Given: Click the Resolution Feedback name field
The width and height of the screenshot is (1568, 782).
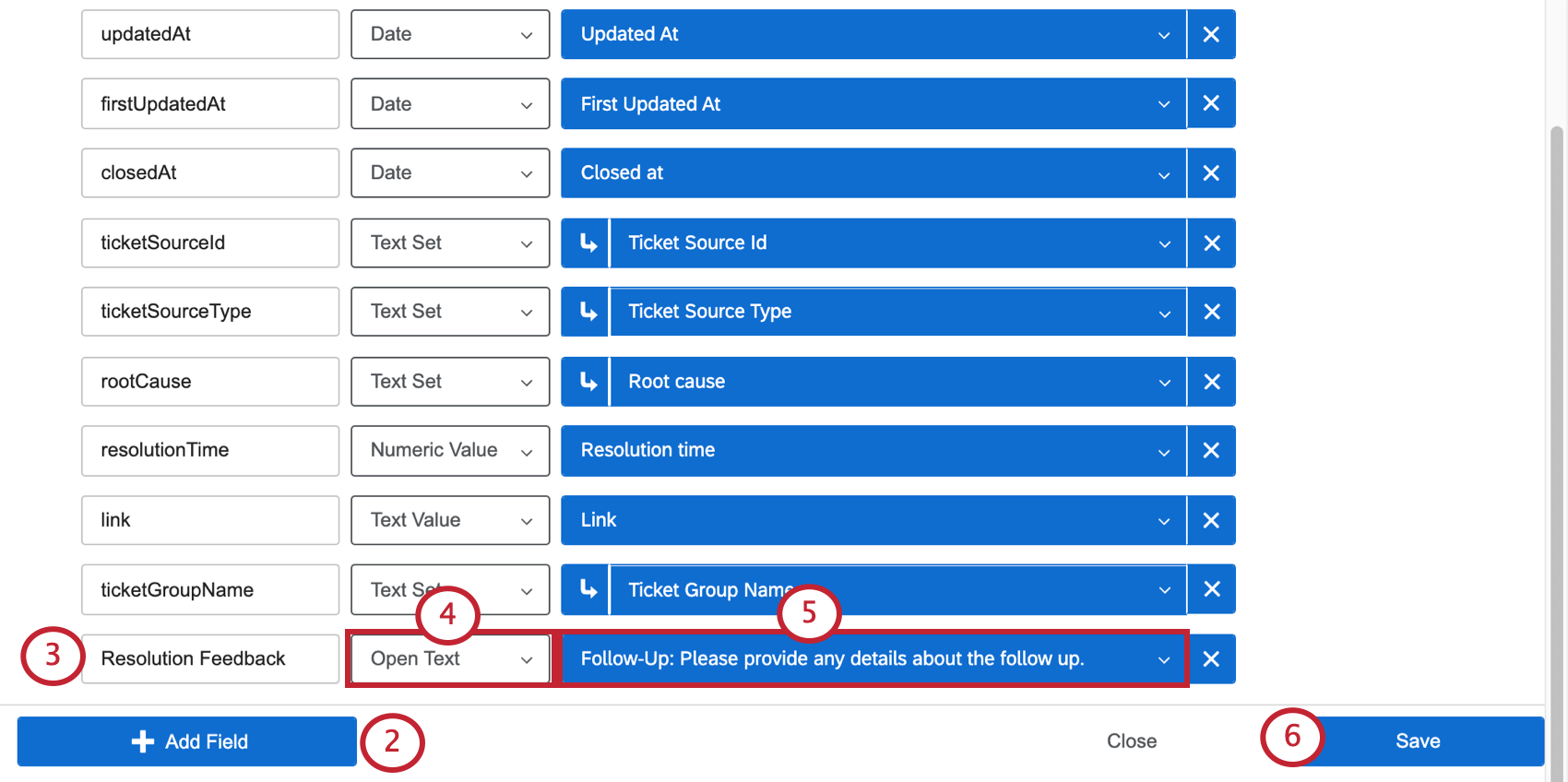Looking at the screenshot, I should coord(210,659).
